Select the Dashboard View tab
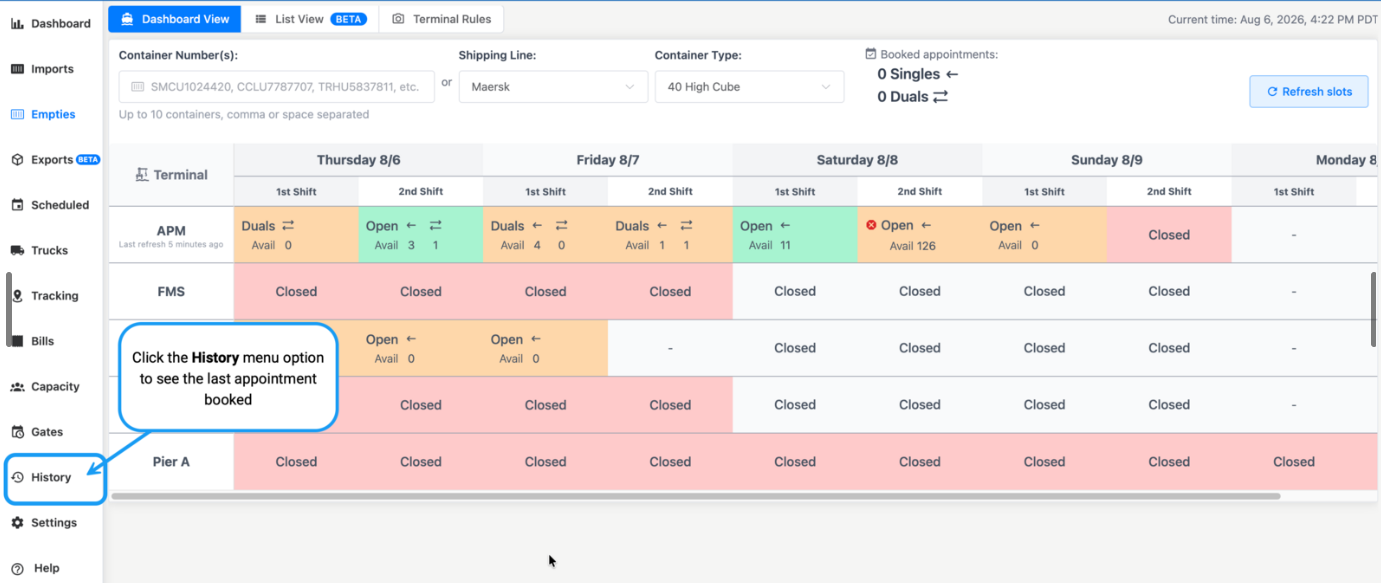This screenshot has width=1381, height=583. pyautogui.click(x=175, y=19)
